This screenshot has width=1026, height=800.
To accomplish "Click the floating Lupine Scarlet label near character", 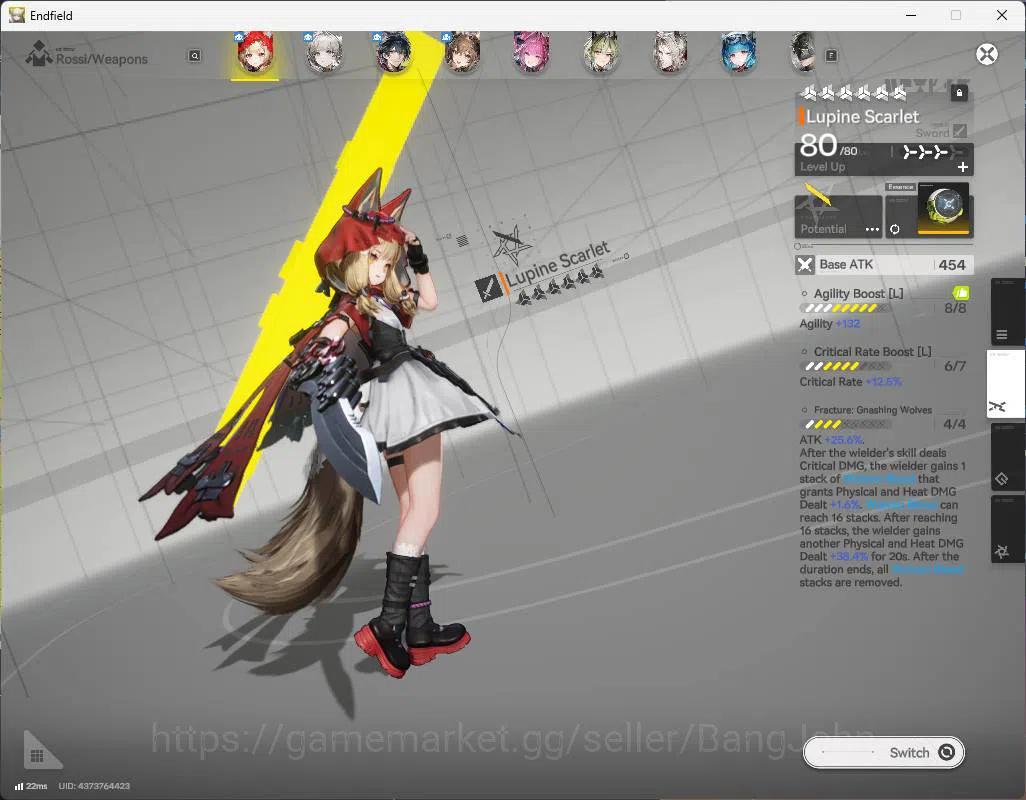I will tap(557, 264).
